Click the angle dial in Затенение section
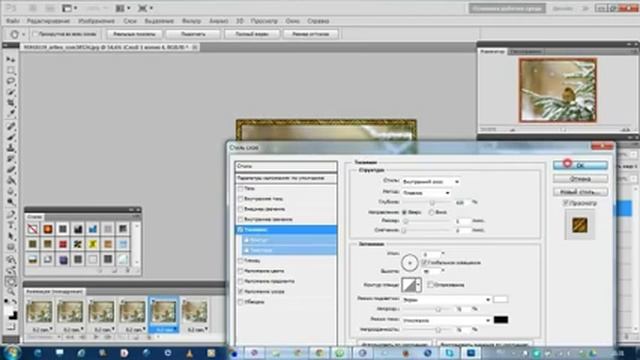Screen dimensions: 640x360 point(409,263)
